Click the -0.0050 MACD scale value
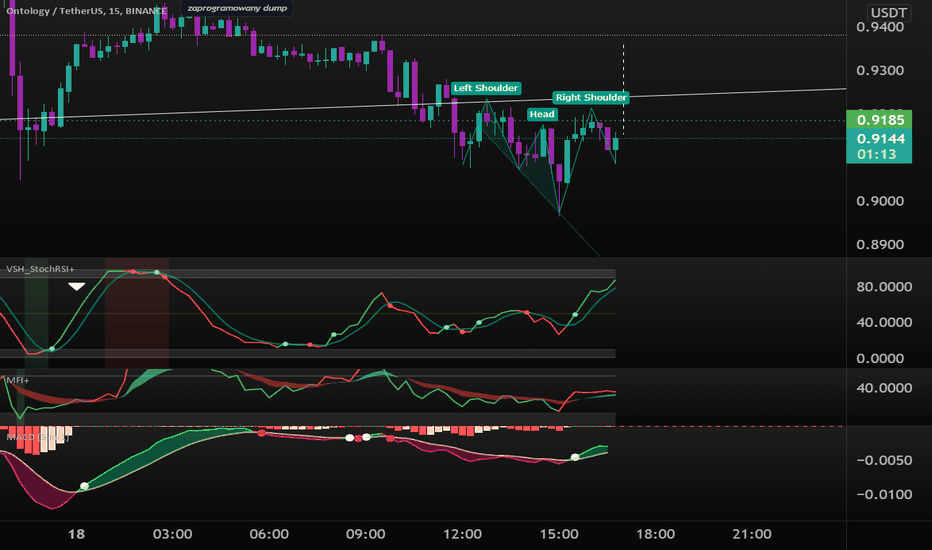Viewport: 932px width, 550px height. coord(884,460)
